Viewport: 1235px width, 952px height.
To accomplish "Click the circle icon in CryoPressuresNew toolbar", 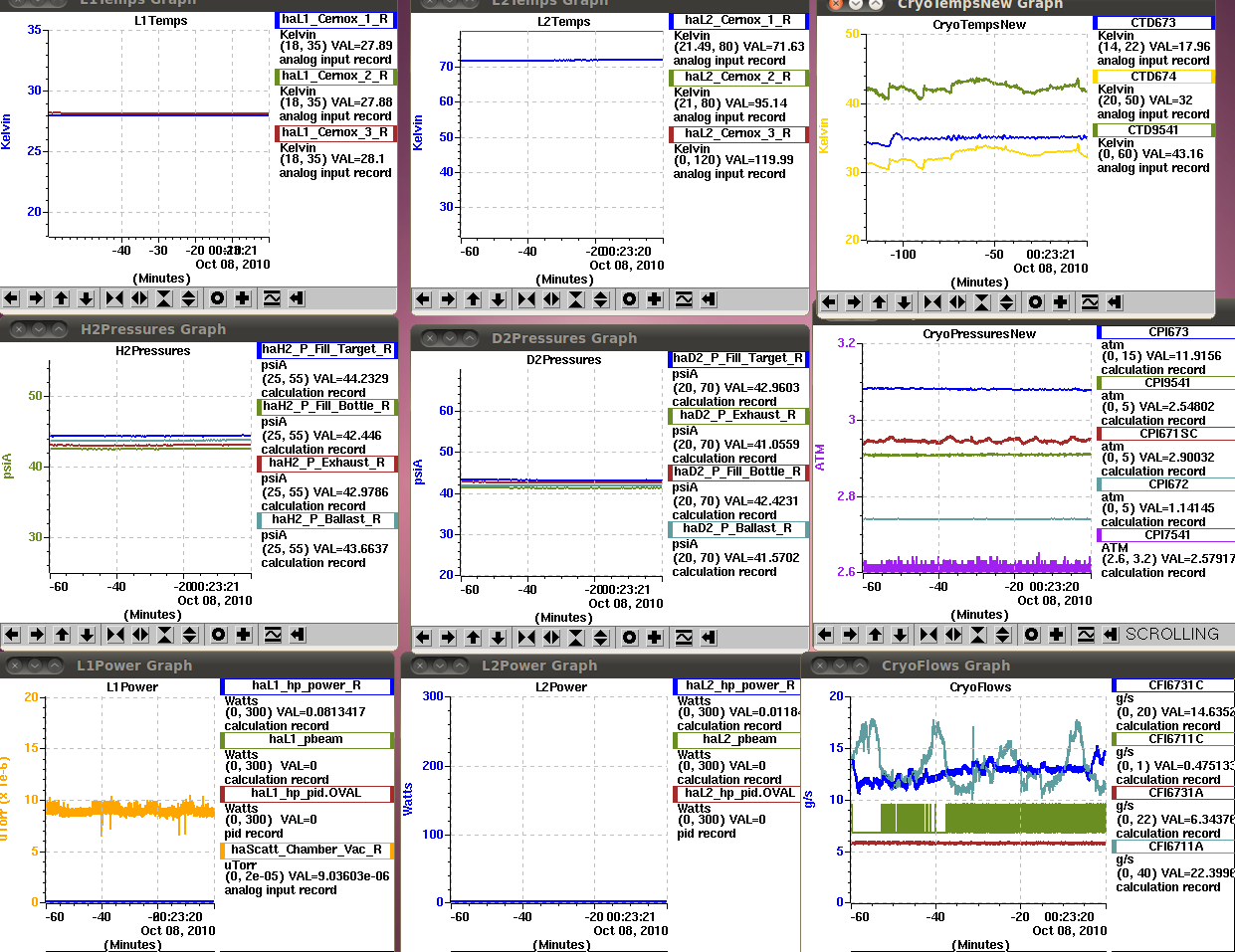I will coord(1032,635).
